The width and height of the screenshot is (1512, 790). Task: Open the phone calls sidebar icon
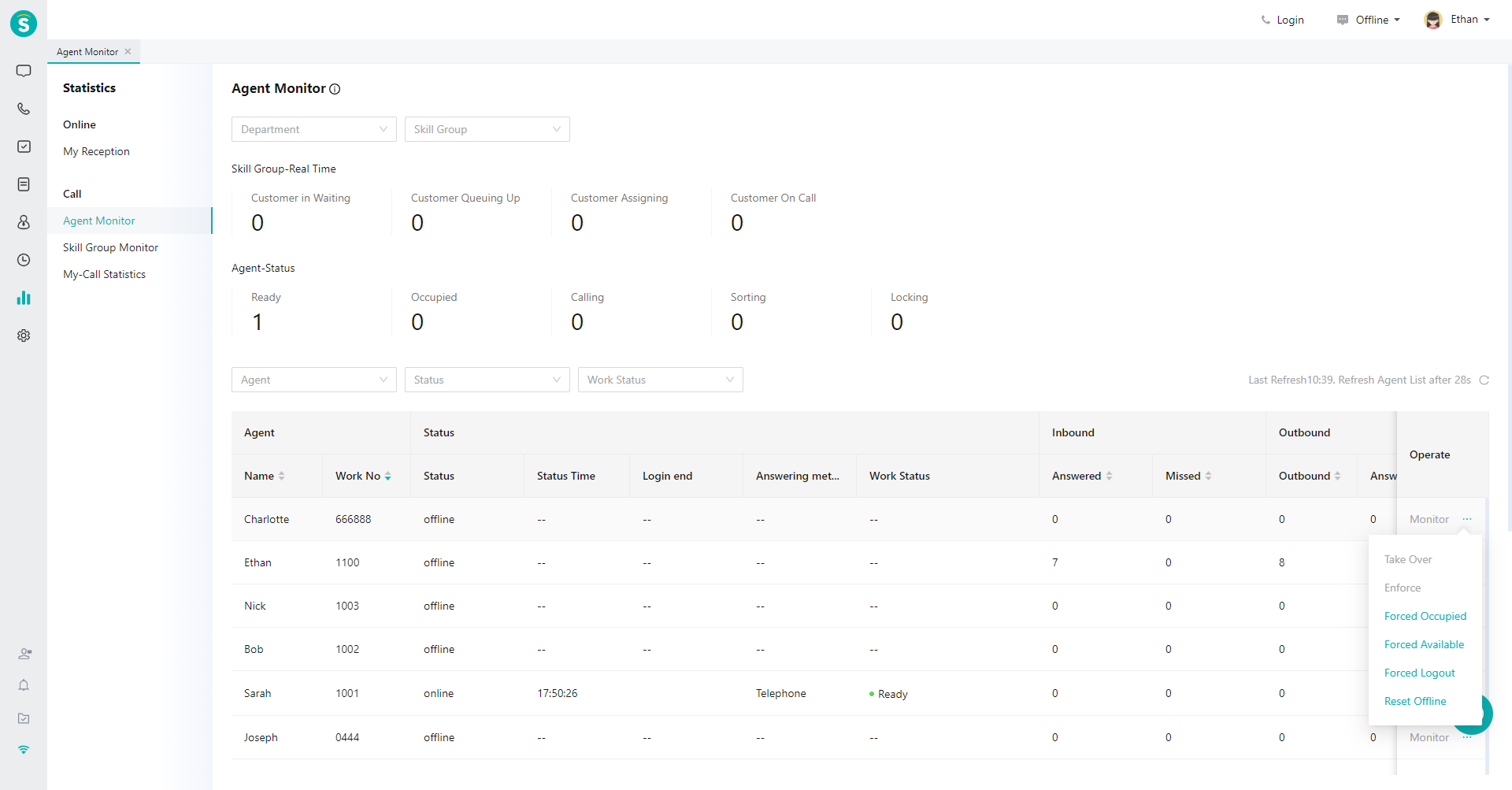point(24,109)
